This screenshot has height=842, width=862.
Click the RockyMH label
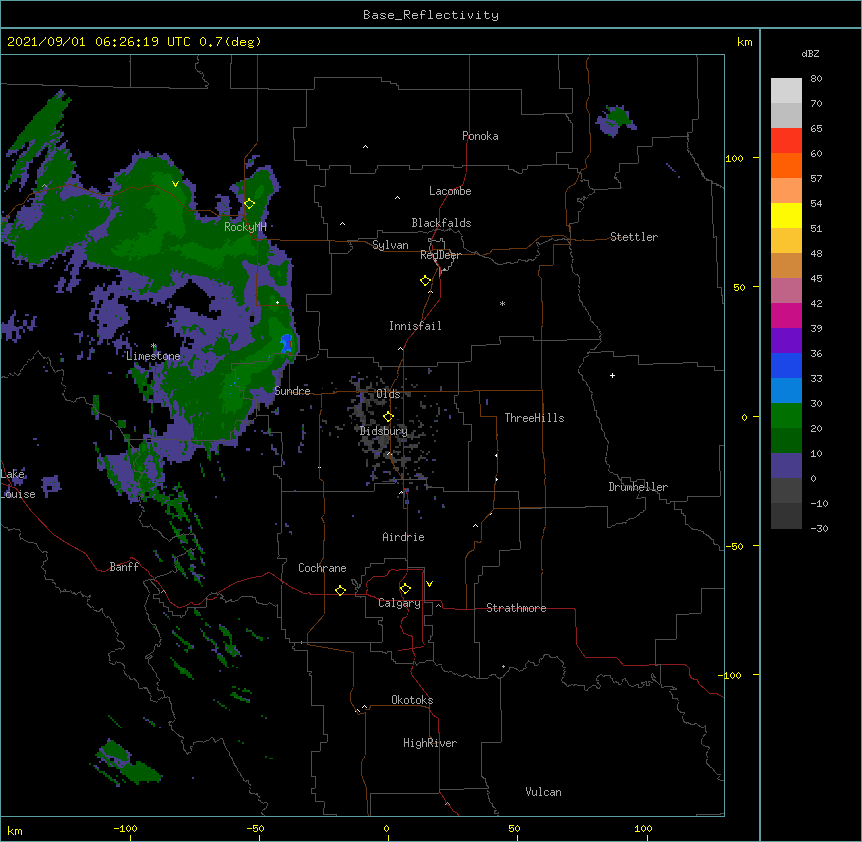(245, 226)
